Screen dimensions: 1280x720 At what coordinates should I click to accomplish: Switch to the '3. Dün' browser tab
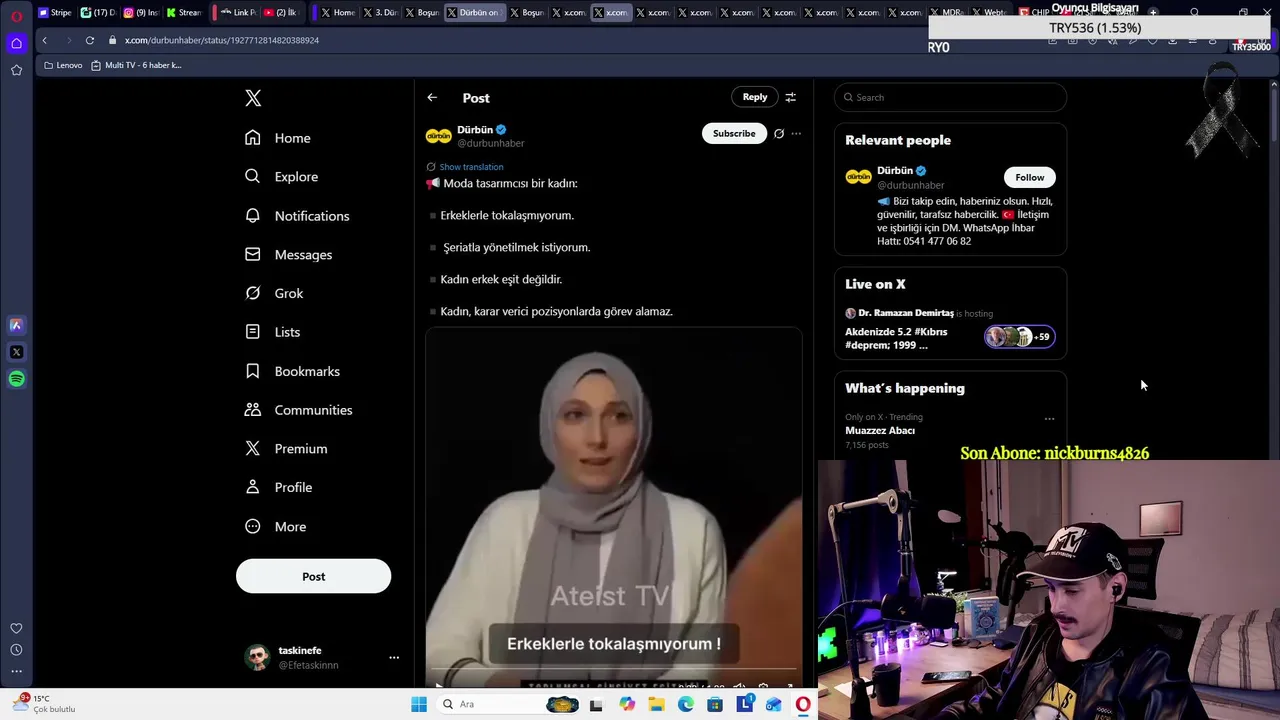click(x=380, y=13)
